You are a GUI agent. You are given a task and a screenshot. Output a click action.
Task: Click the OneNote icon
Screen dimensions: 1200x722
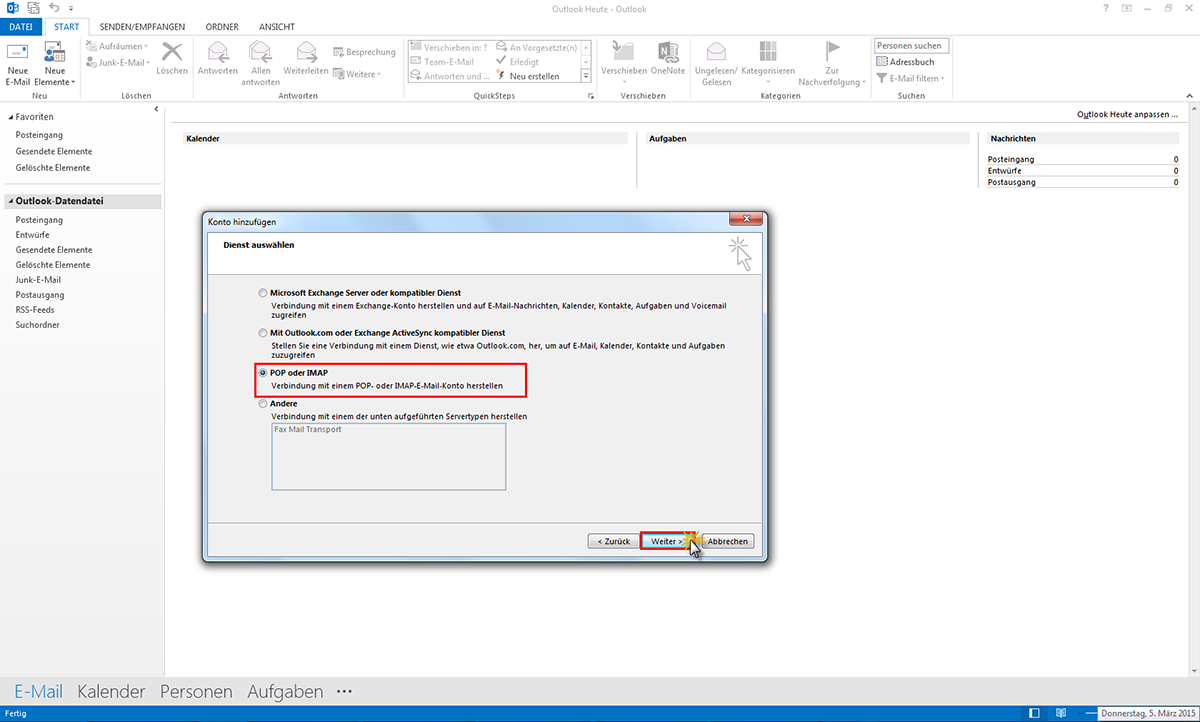[x=668, y=52]
